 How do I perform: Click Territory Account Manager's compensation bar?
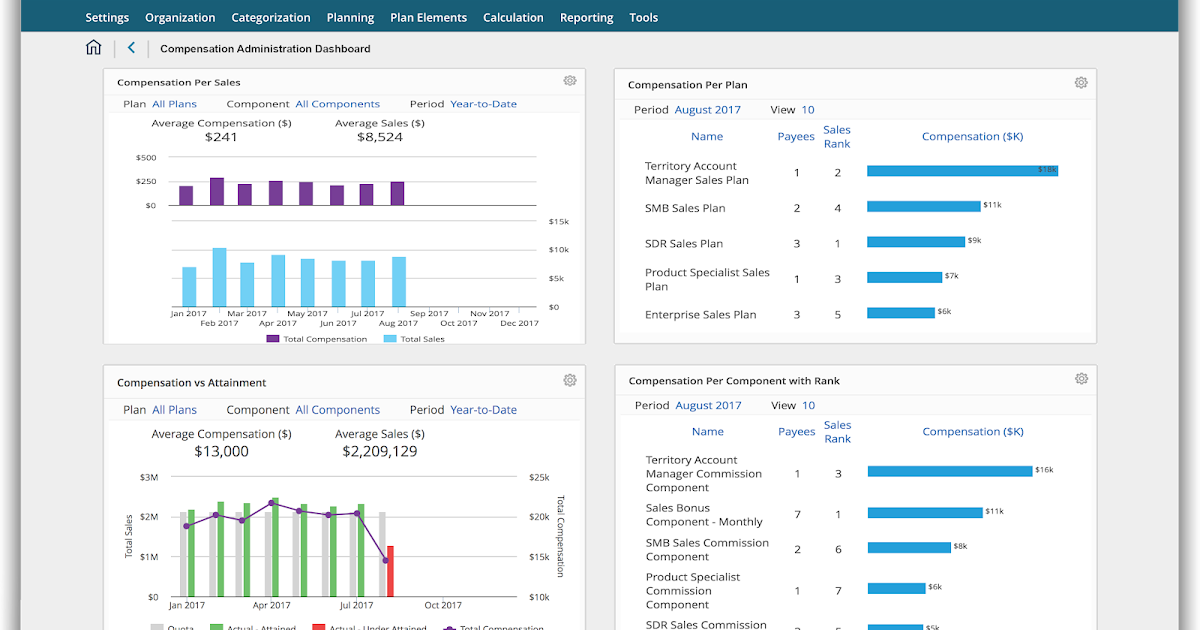(960, 170)
